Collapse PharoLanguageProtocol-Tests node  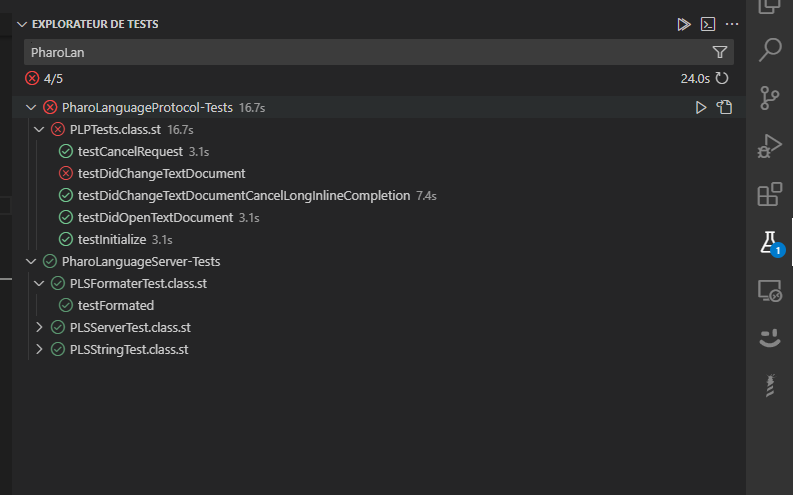[x=31, y=107]
